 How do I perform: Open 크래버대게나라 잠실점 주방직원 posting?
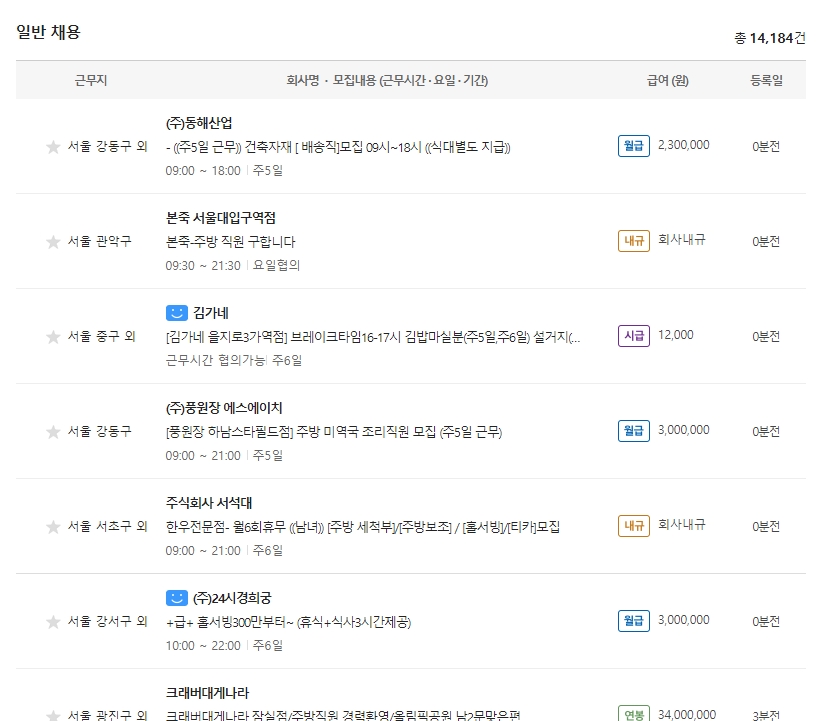click(343, 715)
